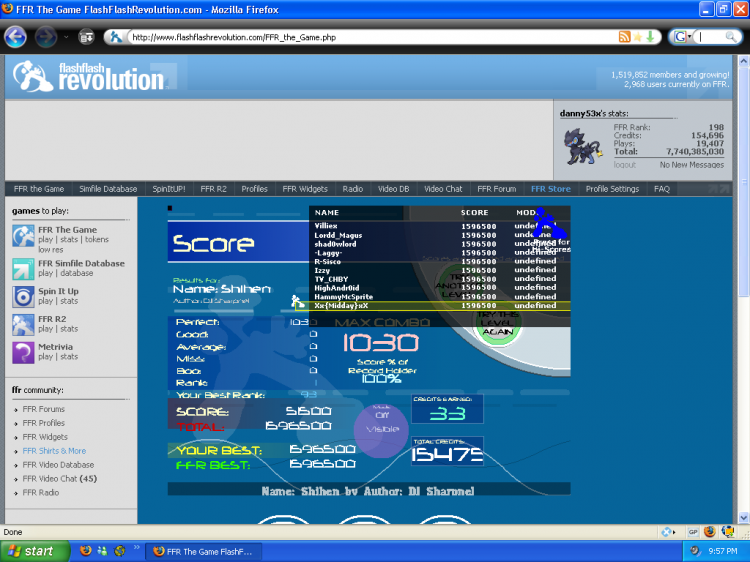Click the page scrollbar down arrow
The width and height of the screenshot is (750, 562).
coord(743,518)
